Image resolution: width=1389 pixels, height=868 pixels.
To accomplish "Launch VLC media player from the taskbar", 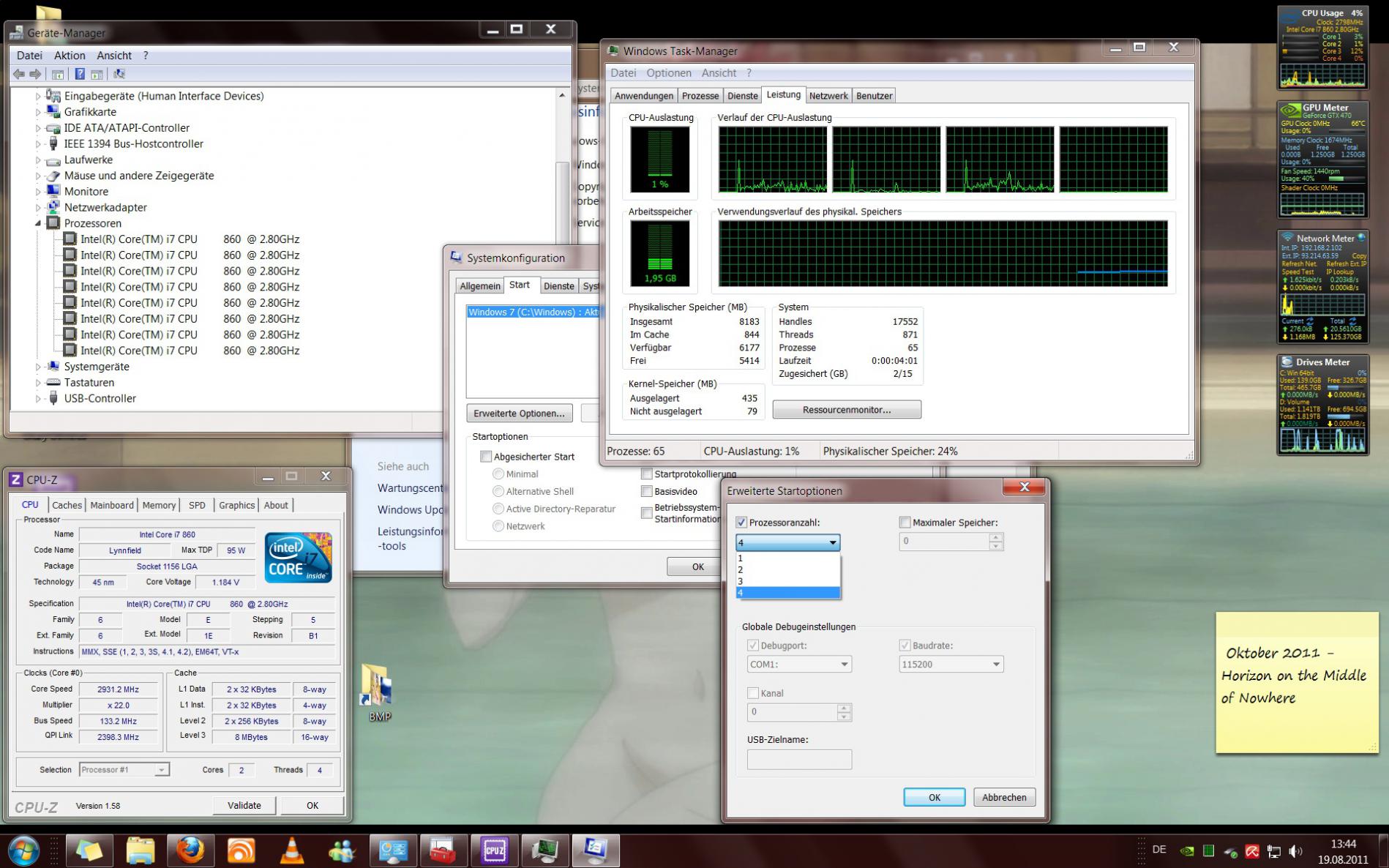I will pos(291,850).
